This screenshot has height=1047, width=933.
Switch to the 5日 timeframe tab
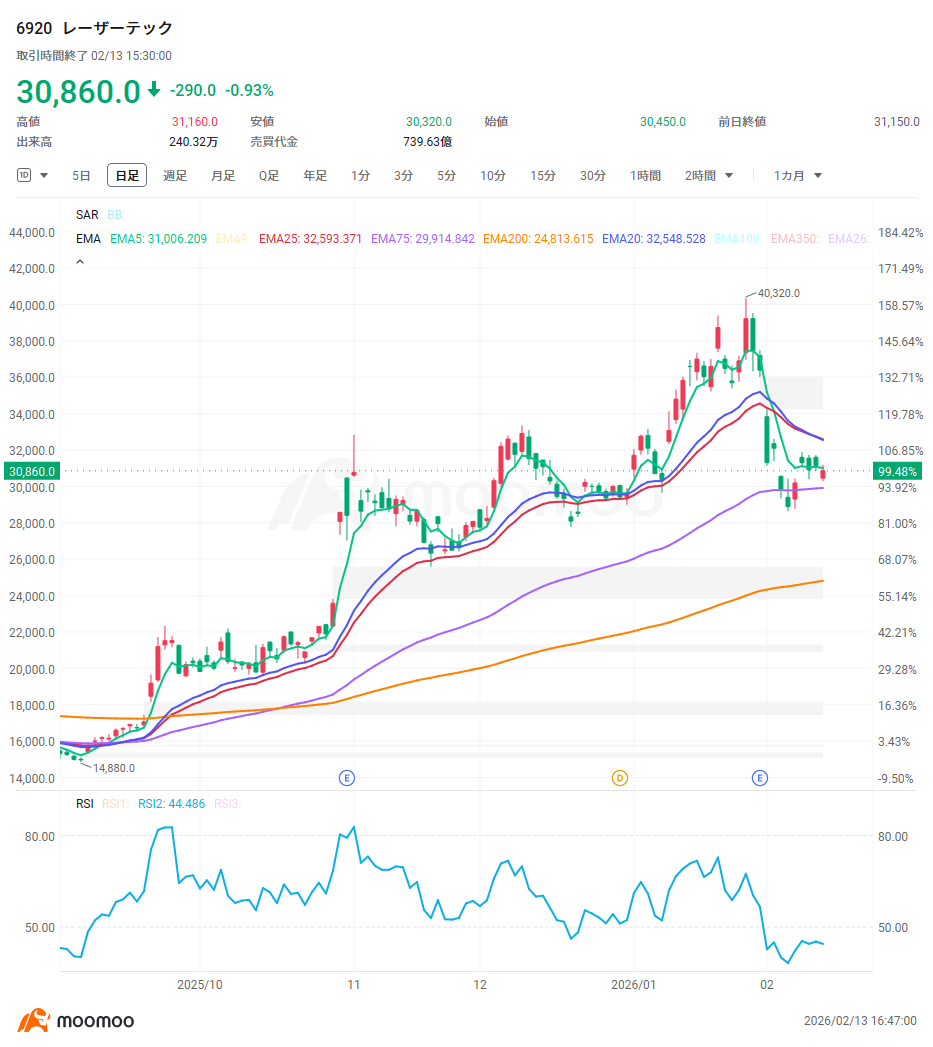(81, 176)
